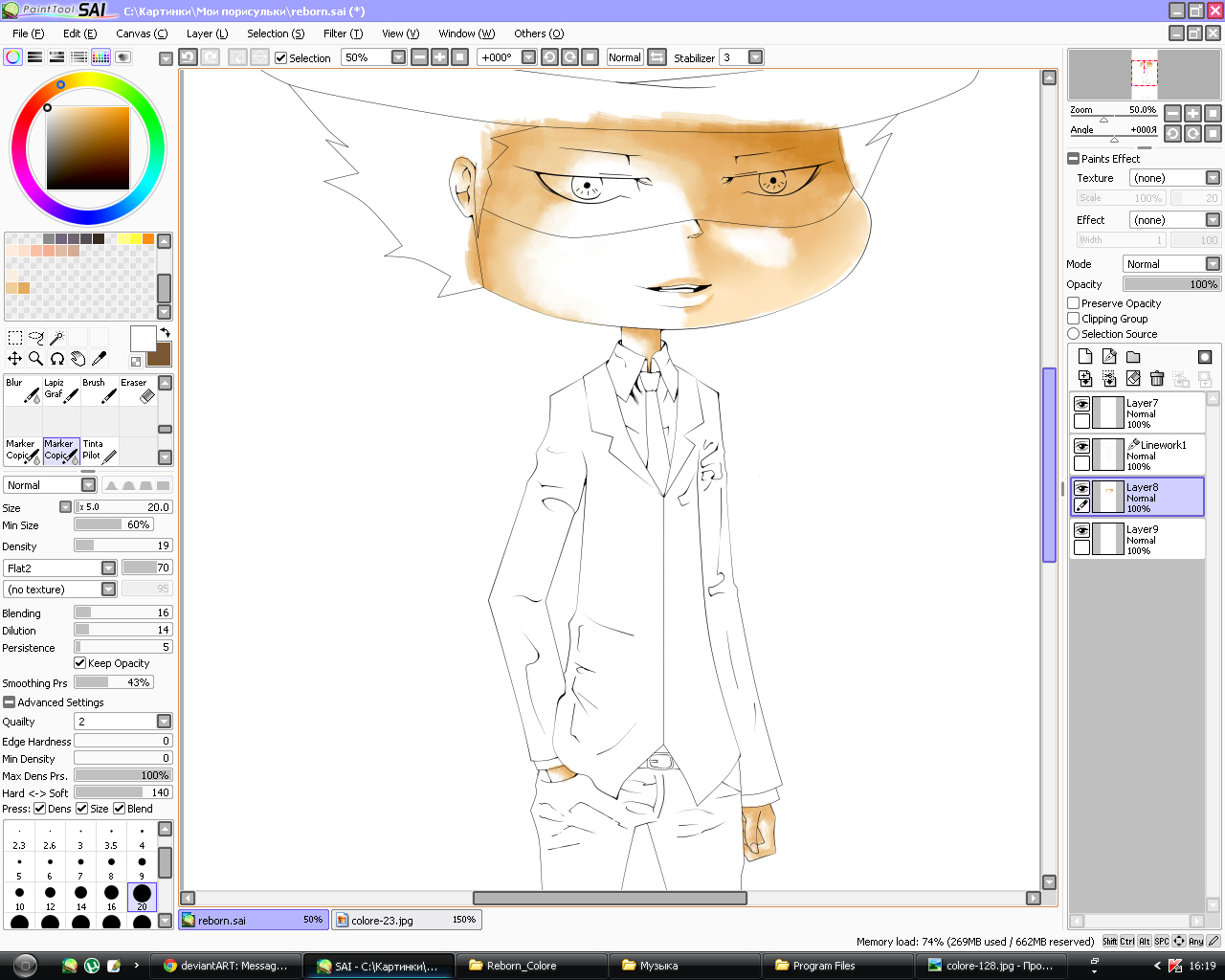Screen dimensions: 1225x980
Task: Open the layer Mode dropdown
Action: [x=1213, y=264]
